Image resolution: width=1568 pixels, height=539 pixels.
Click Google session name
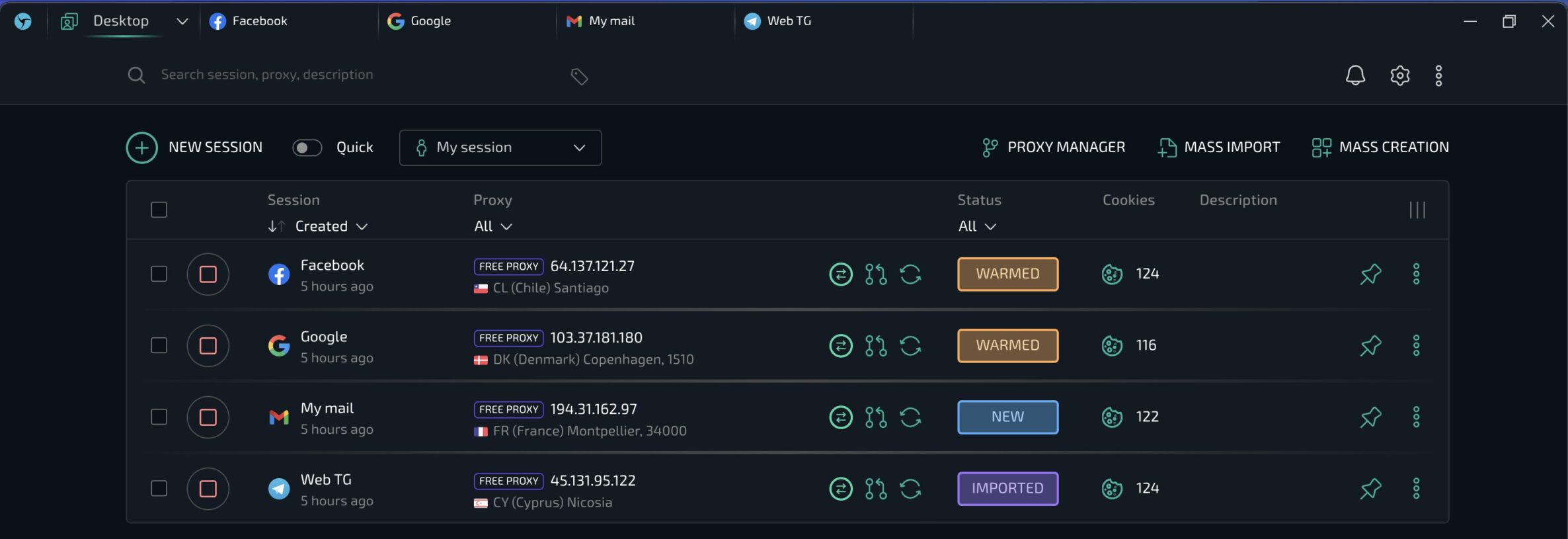(x=324, y=337)
